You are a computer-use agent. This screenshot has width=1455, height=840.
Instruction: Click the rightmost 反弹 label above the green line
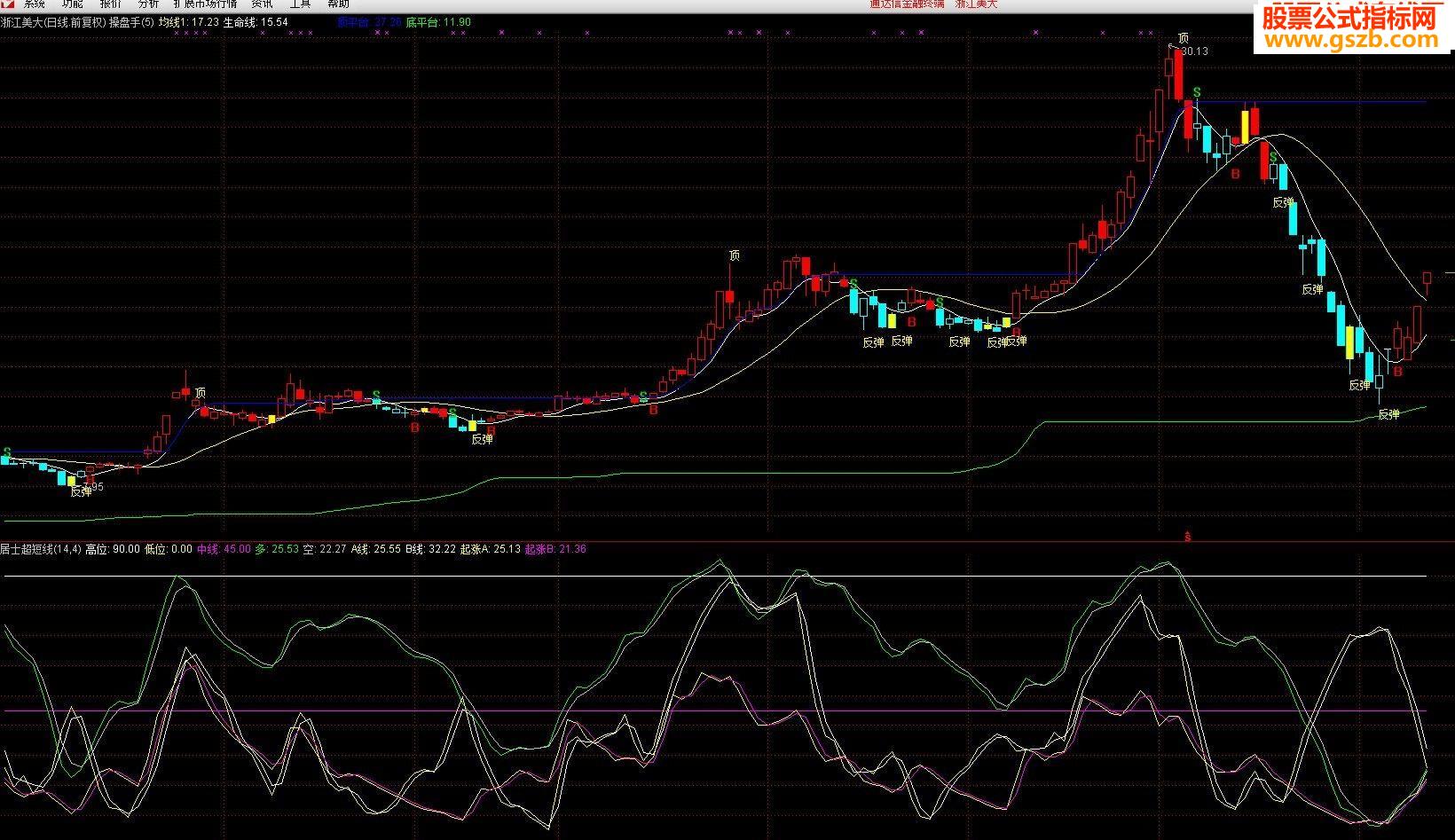tap(1388, 414)
